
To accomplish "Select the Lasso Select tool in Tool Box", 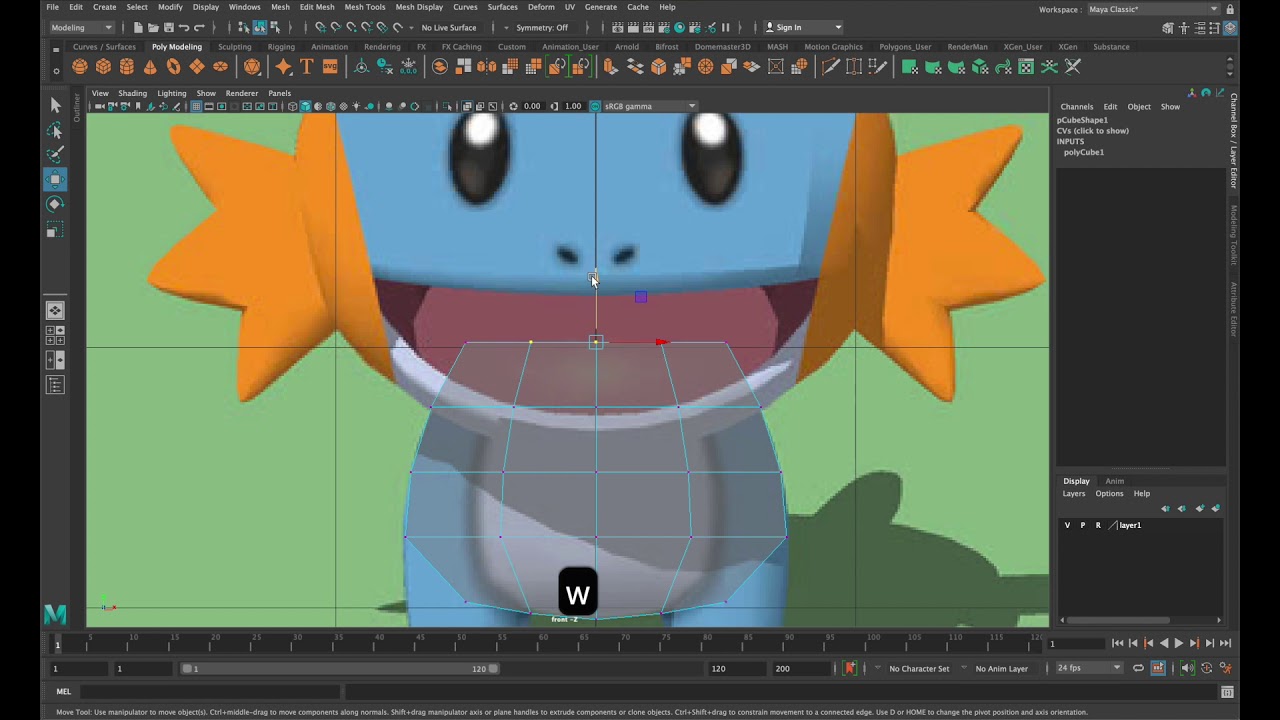I will coord(55,130).
